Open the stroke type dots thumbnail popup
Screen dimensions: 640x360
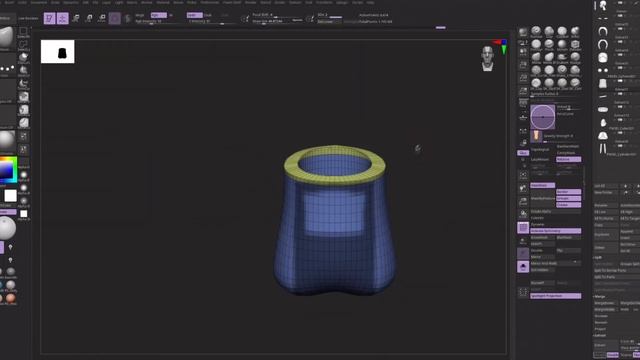[x=7, y=65]
